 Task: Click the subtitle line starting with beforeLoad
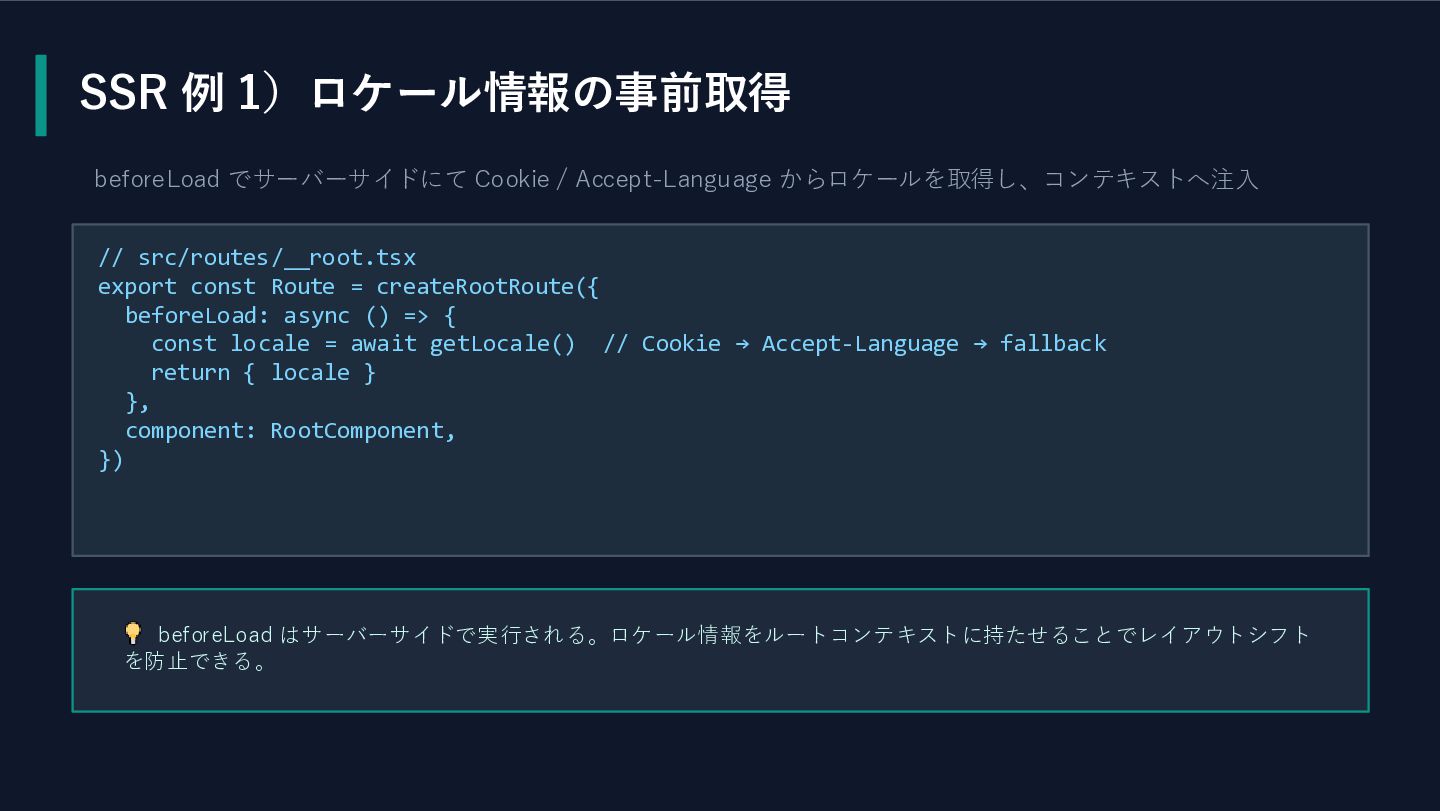[x=676, y=179]
